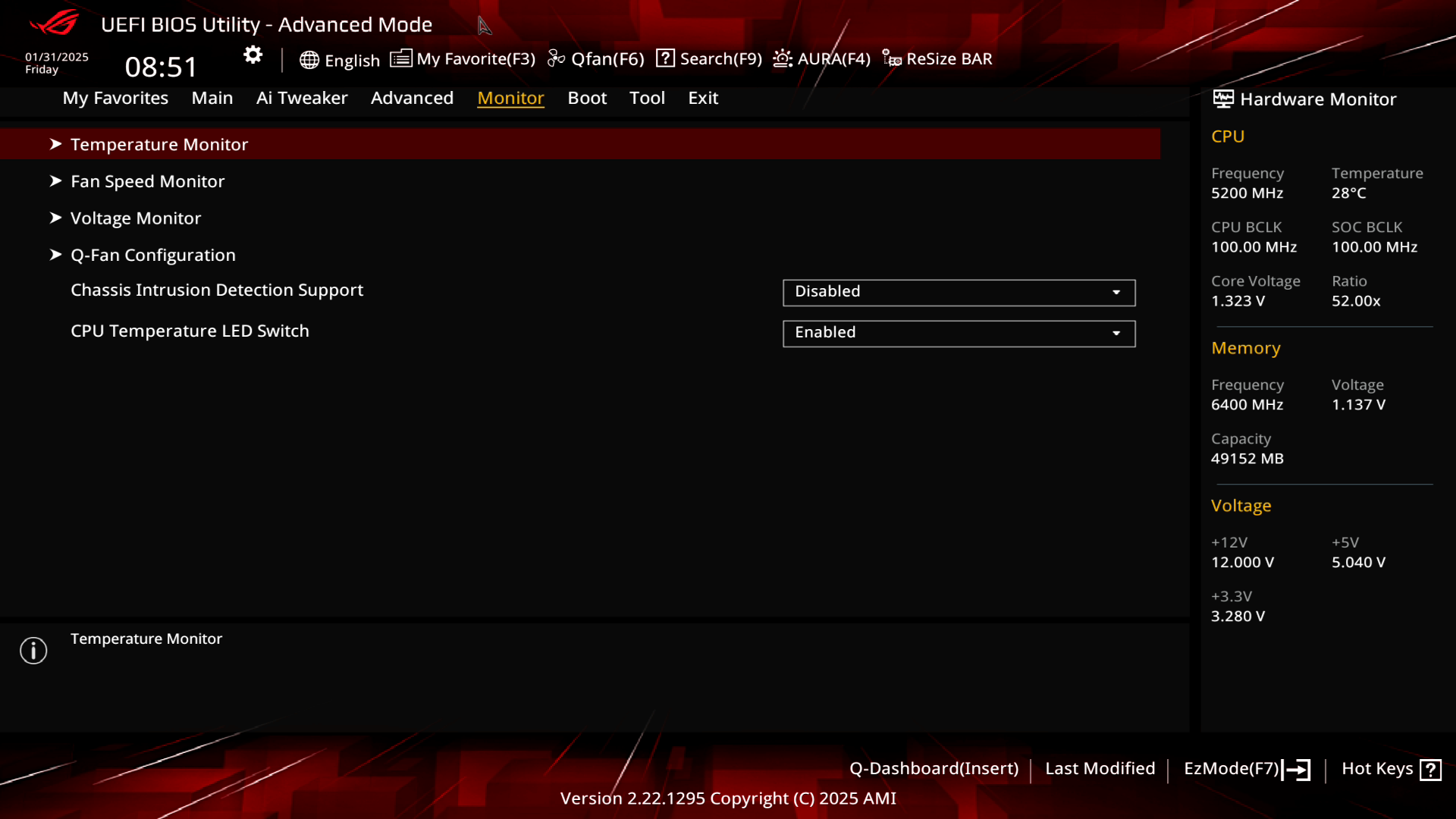Screen dimensions: 1456x819
Task: Navigate to Boot menu tab
Action: coord(587,97)
